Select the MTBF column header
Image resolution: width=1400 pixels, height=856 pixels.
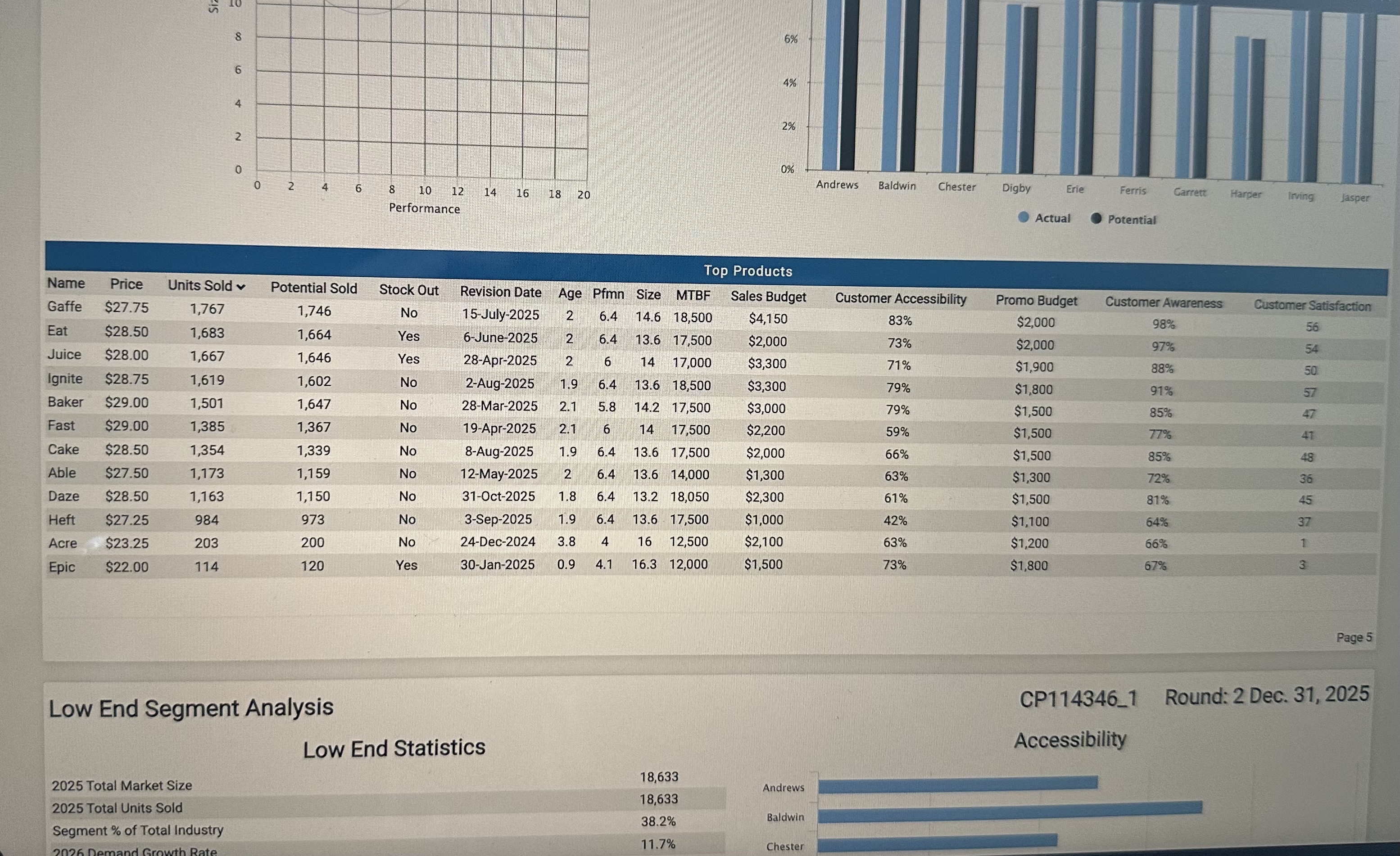pyautogui.click(x=692, y=295)
